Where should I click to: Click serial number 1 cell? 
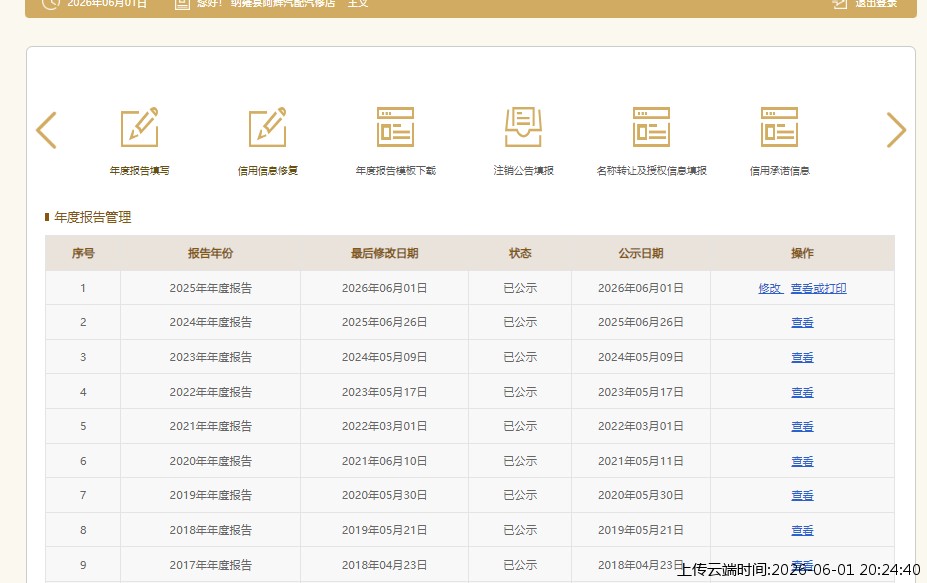pos(83,288)
